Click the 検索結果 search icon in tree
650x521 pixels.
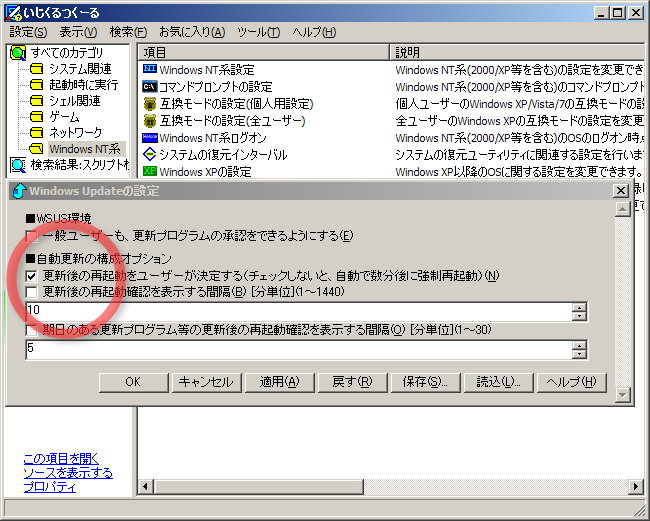[x=18, y=165]
